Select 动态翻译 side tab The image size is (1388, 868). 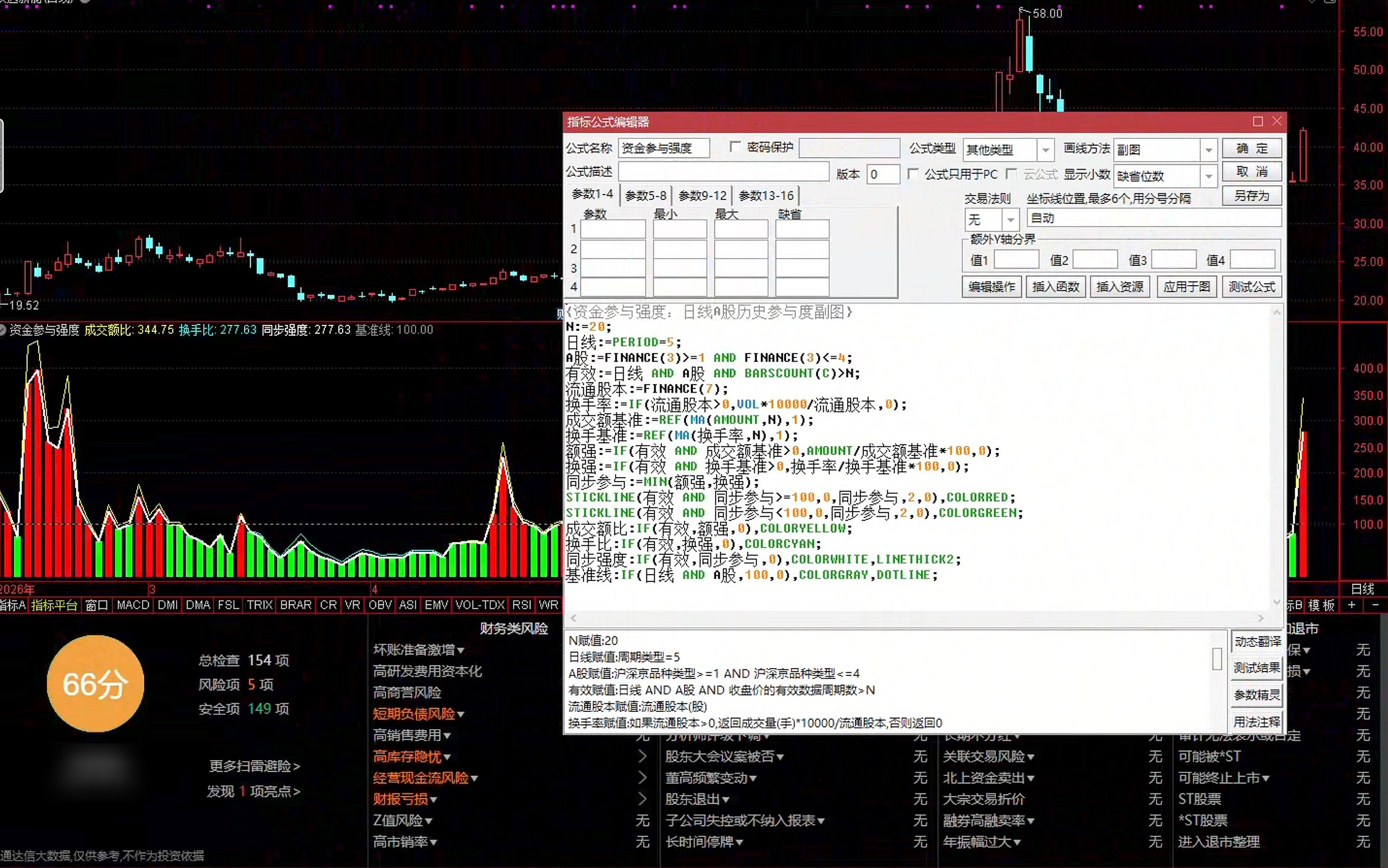pyautogui.click(x=1256, y=642)
